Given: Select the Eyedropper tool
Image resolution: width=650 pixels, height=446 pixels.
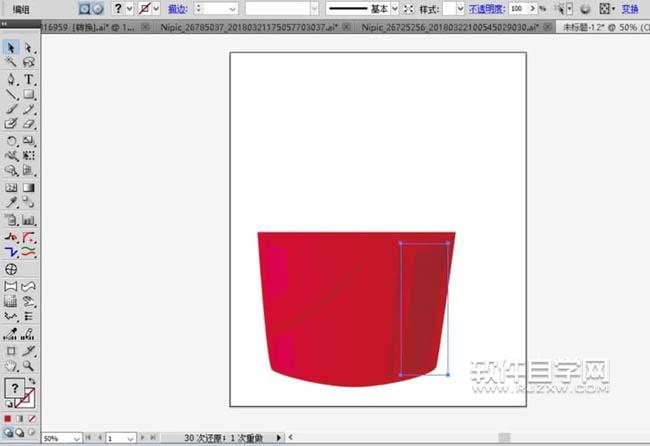Looking at the screenshot, I should click(x=11, y=202).
